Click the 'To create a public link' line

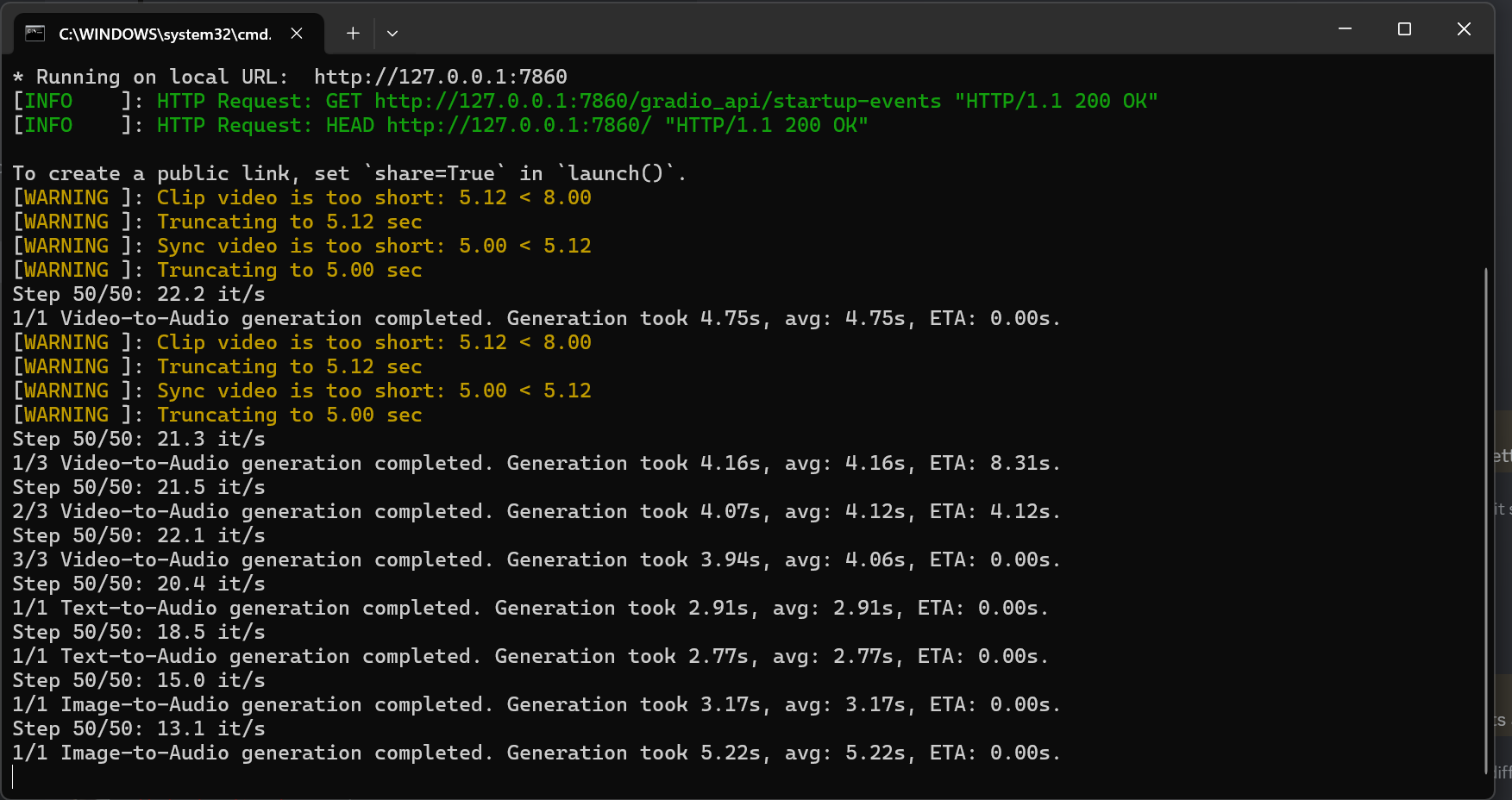[x=348, y=173]
